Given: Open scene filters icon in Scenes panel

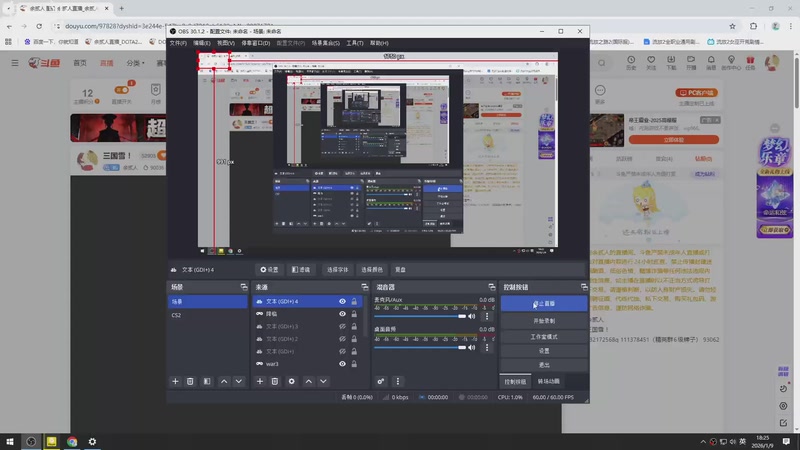Looking at the screenshot, I should point(207,381).
